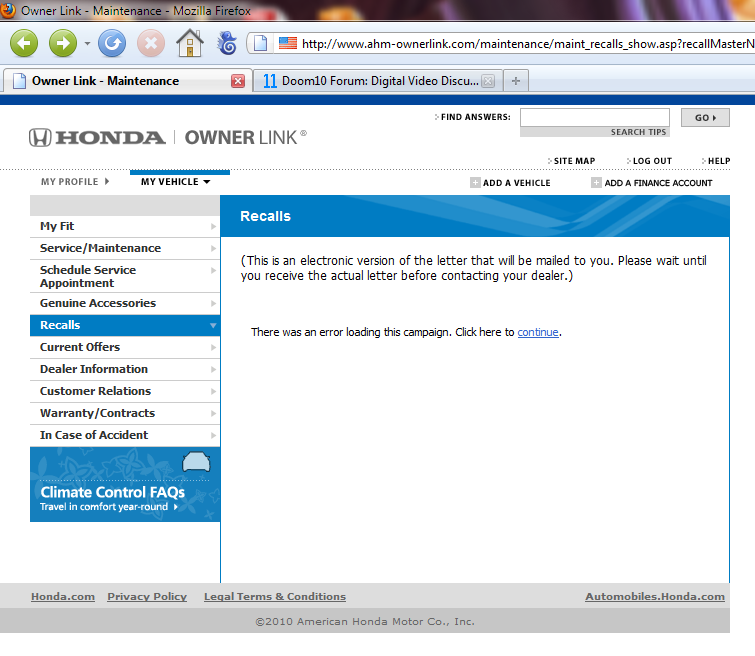This screenshot has height=656, width=755.
Task: Select Service/Maintenance in sidebar
Action: [x=125, y=249]
